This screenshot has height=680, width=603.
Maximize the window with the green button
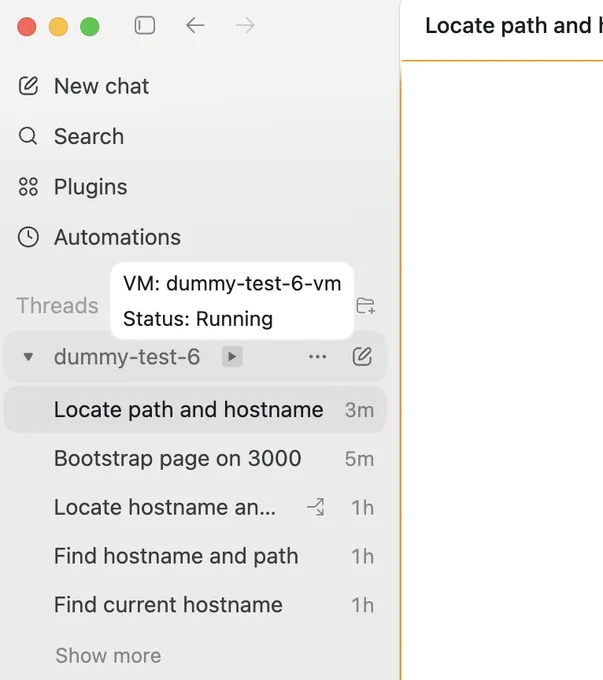[x=90, y=26]
